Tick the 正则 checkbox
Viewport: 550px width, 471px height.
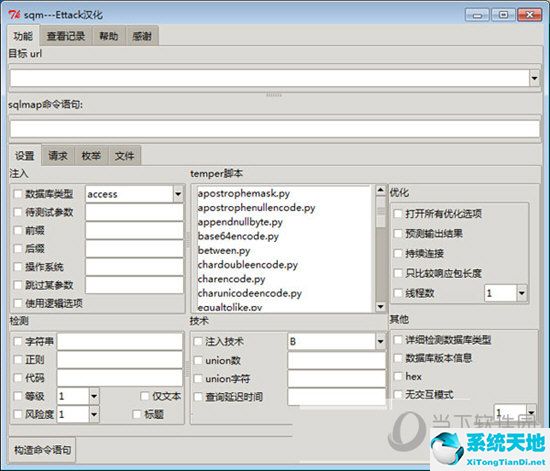[x=18, y=359]
